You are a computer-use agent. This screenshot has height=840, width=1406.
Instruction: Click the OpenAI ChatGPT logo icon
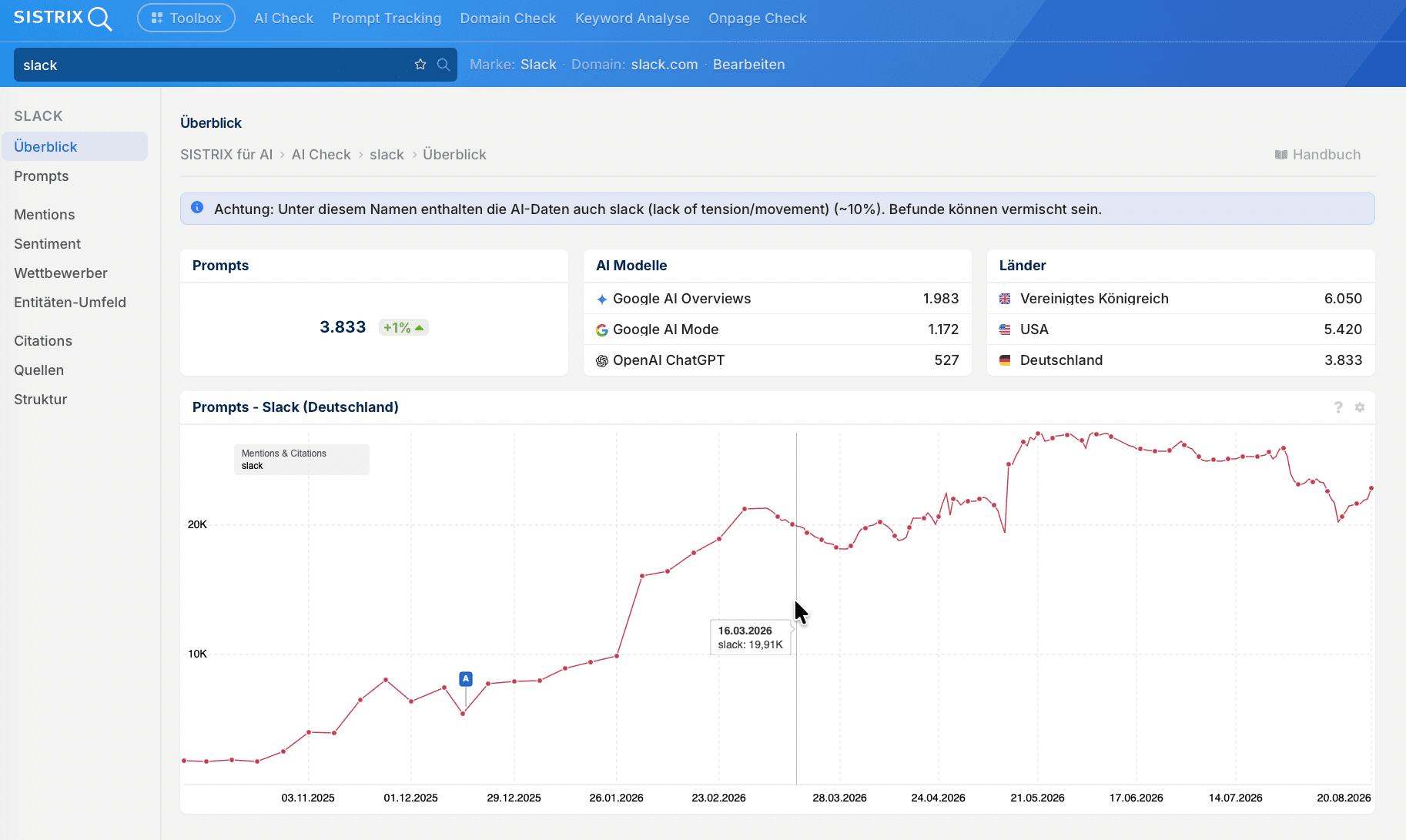pyautogui.click(x=602, y=360)
